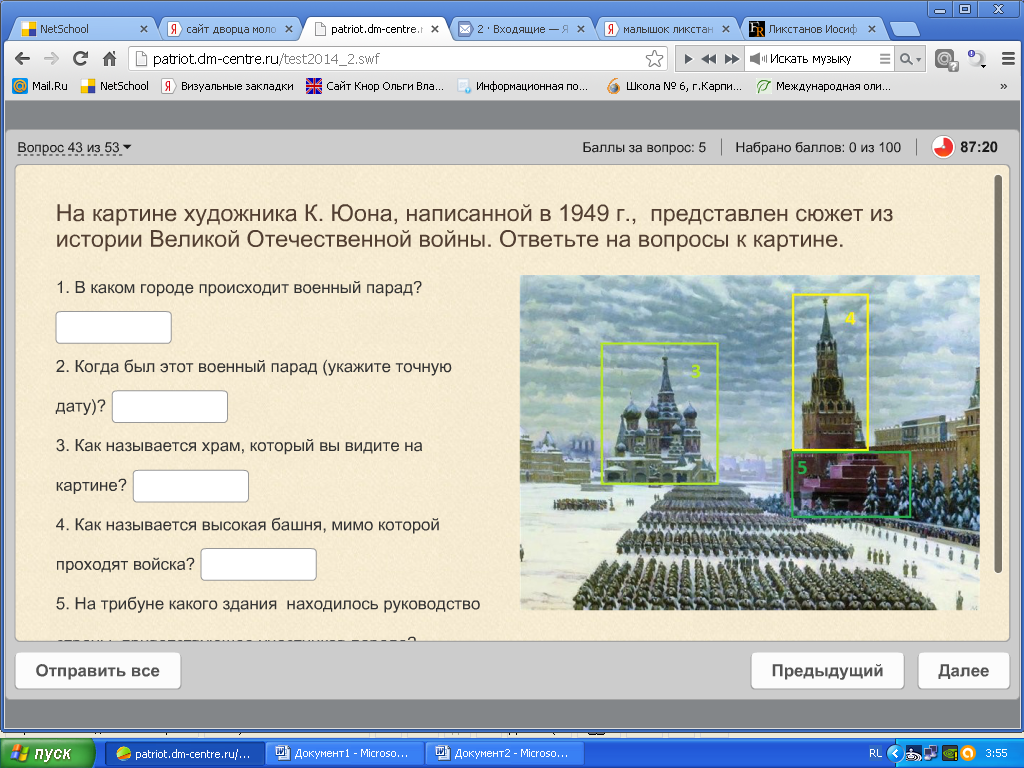Click the answer field for the parade date
This screenshot has height=768, width=1024.
pos(170,407)
